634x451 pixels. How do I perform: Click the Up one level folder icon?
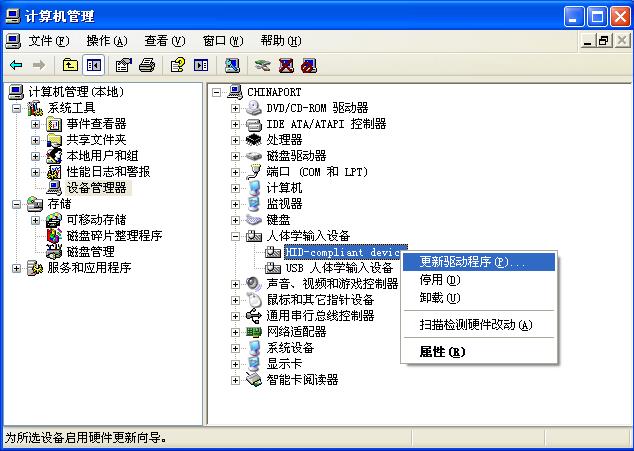pyautogui.click(x=70, y=65)
